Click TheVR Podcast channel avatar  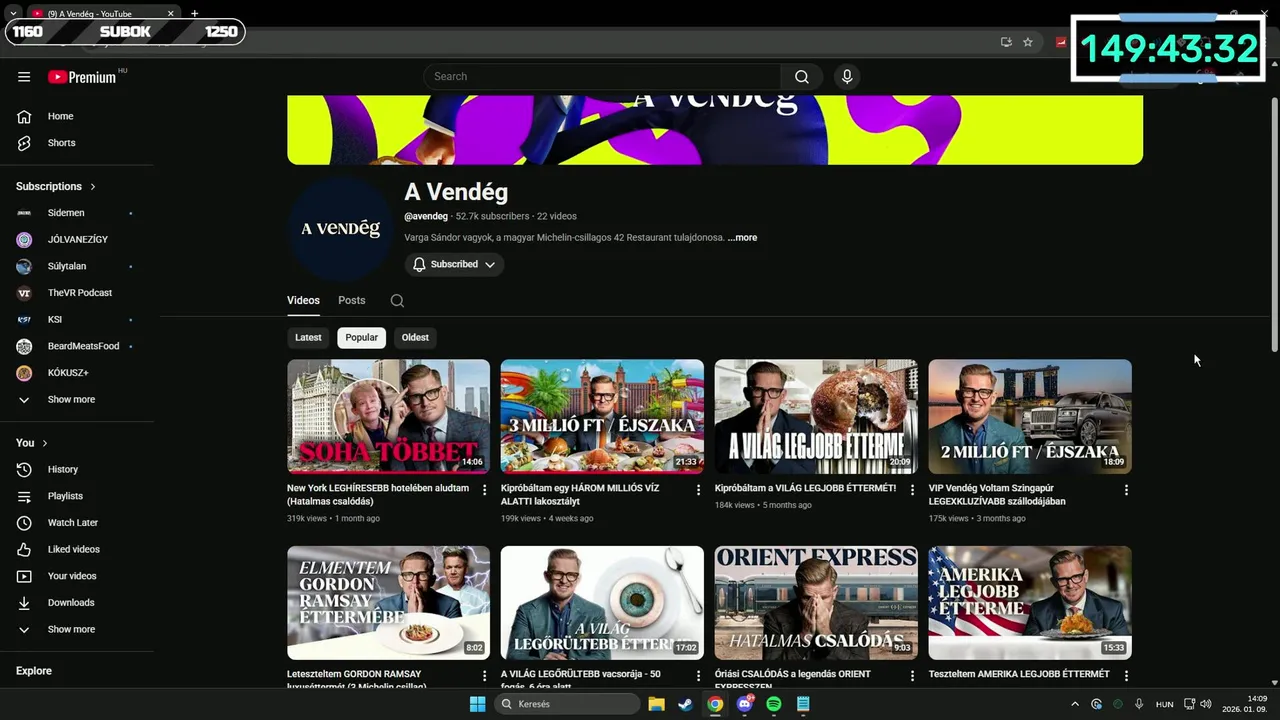[x=24, y=293]
